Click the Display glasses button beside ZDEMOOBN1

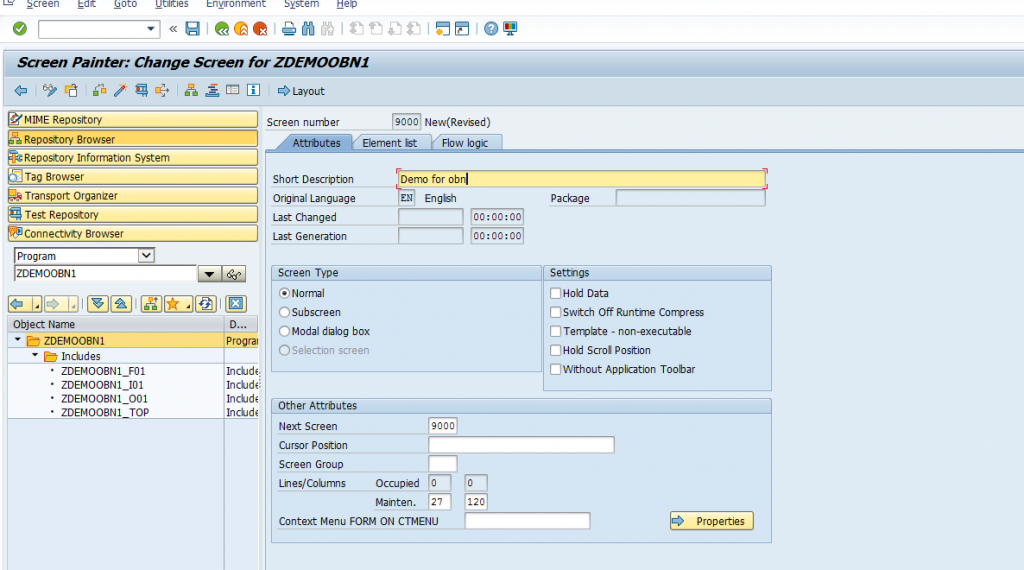(234, 274)
